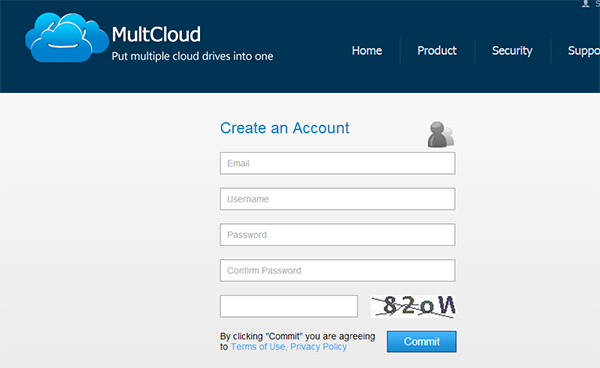Click the 'Create an Account' heading
The image size is (600, 368).
pos(285,128)
